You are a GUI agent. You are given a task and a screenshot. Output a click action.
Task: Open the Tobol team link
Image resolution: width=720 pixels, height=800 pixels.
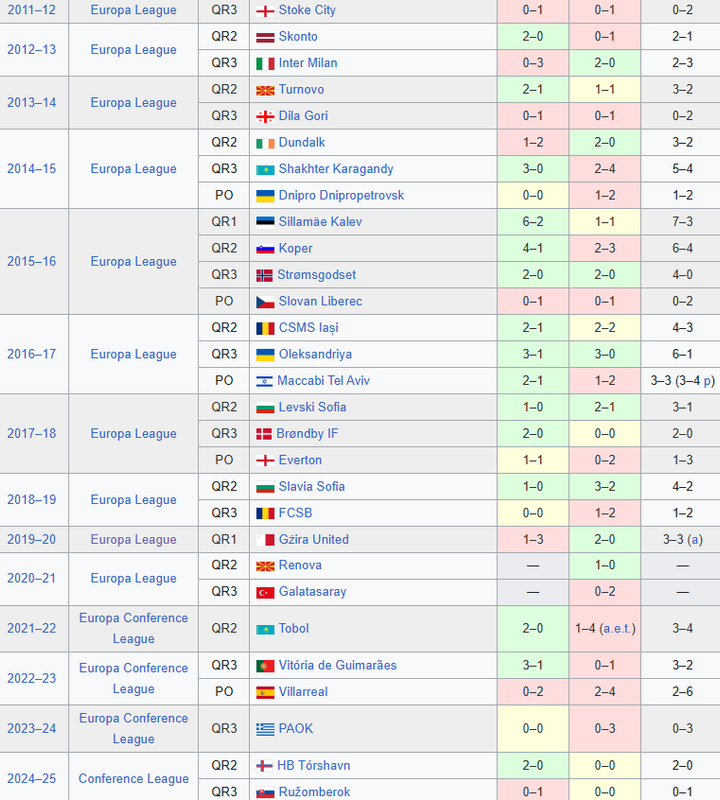tap(293, 629)
